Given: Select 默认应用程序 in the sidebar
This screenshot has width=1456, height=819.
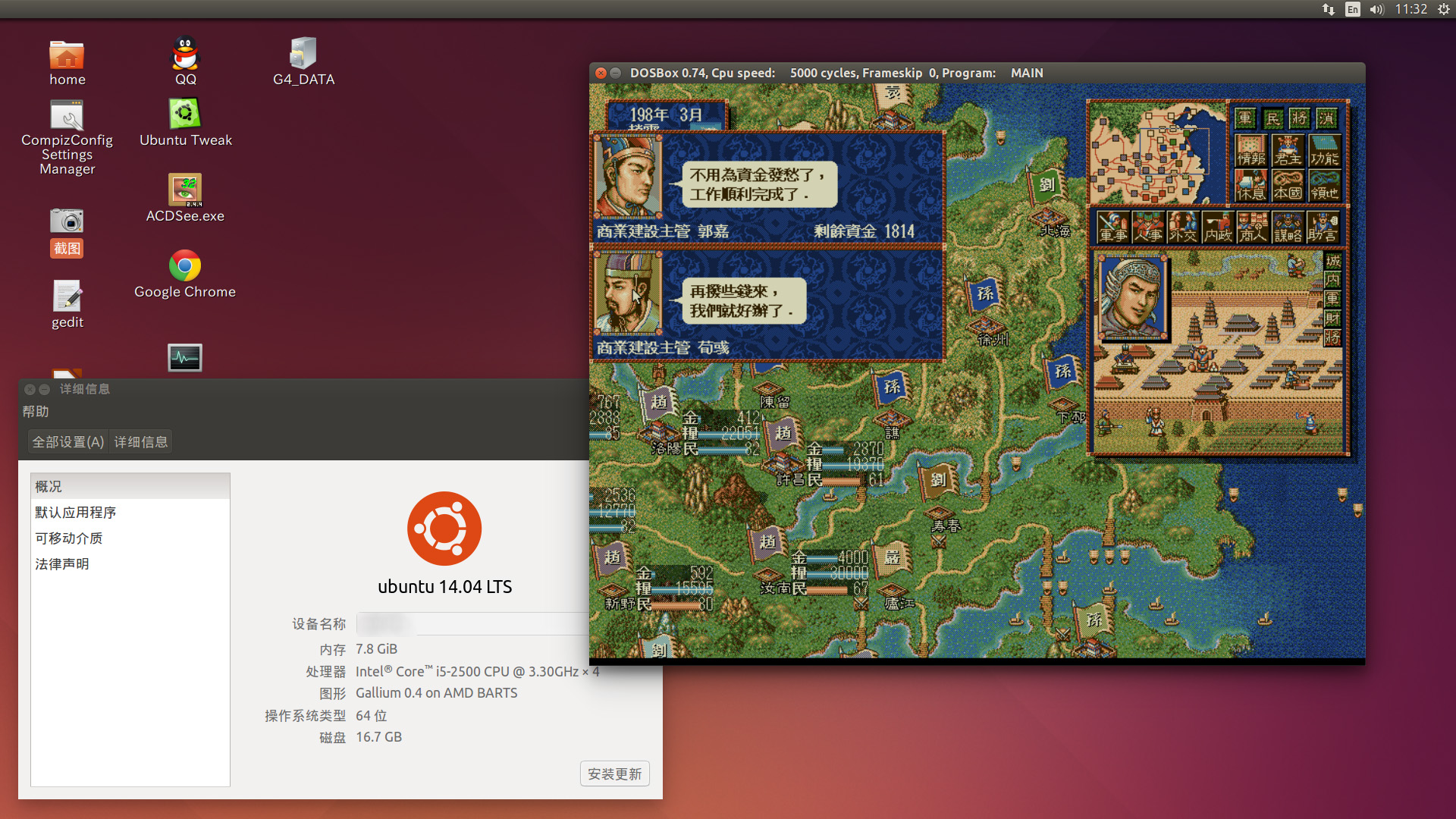Looking at the screenshot, I should 130,513.
